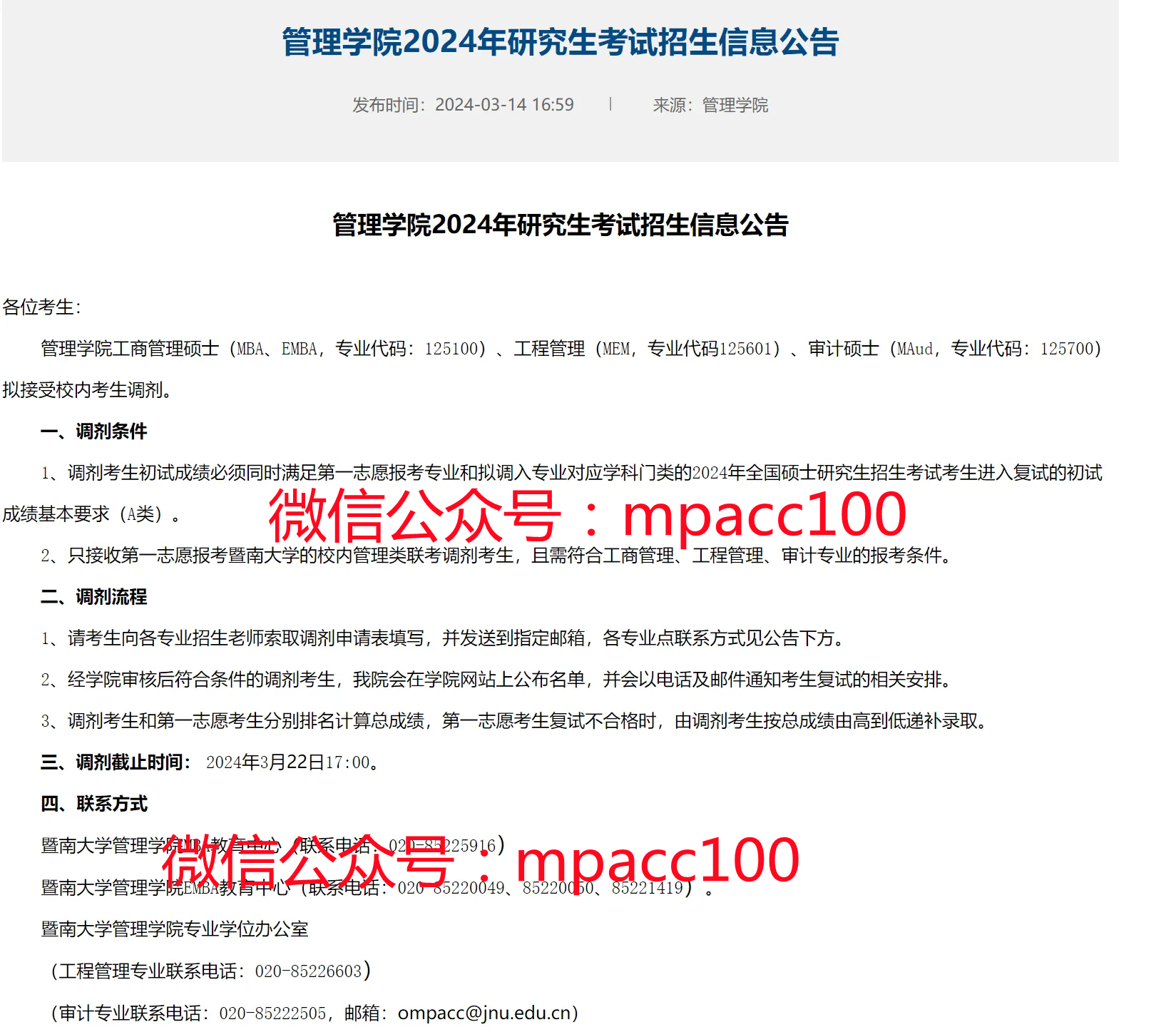
Task: Click the text 审计硕士（MAud，专业代码：125700）
Action: point(956,349)
